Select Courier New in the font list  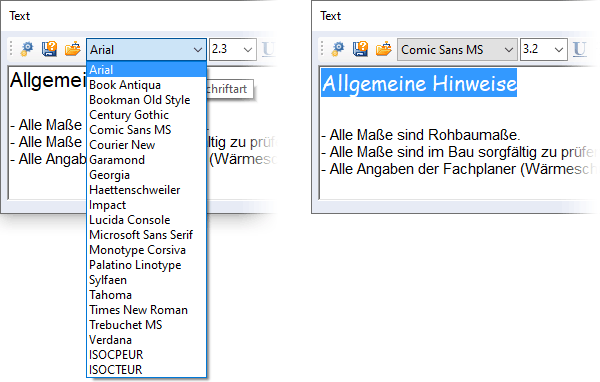[147, 145]
